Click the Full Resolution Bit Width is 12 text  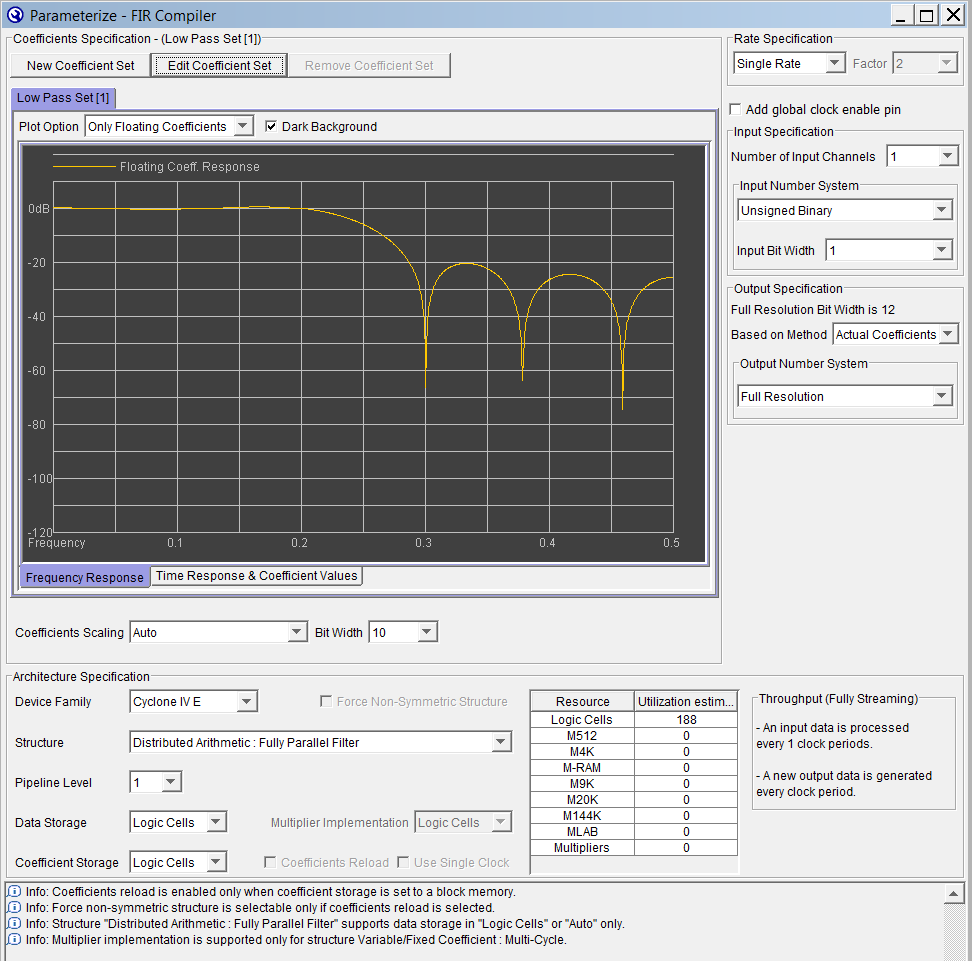(x=813, y=309)
